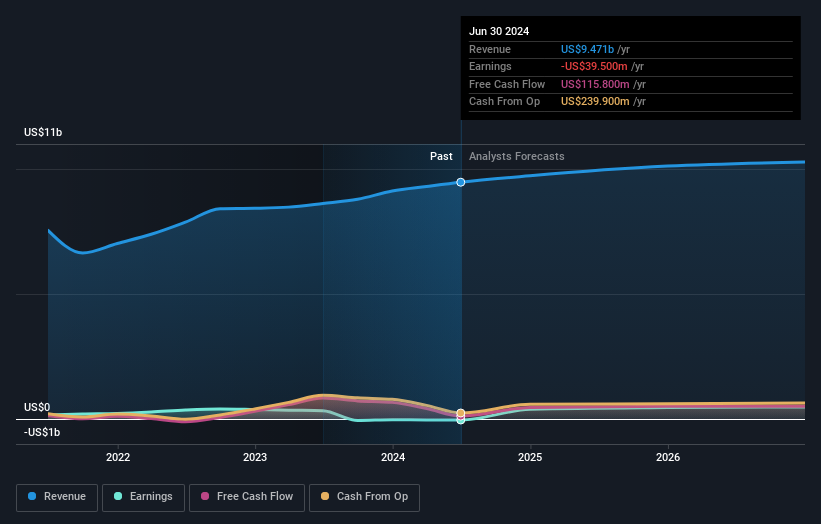
Task: Click the 2026 x-axis label
Action: click(x=668, y=457)
